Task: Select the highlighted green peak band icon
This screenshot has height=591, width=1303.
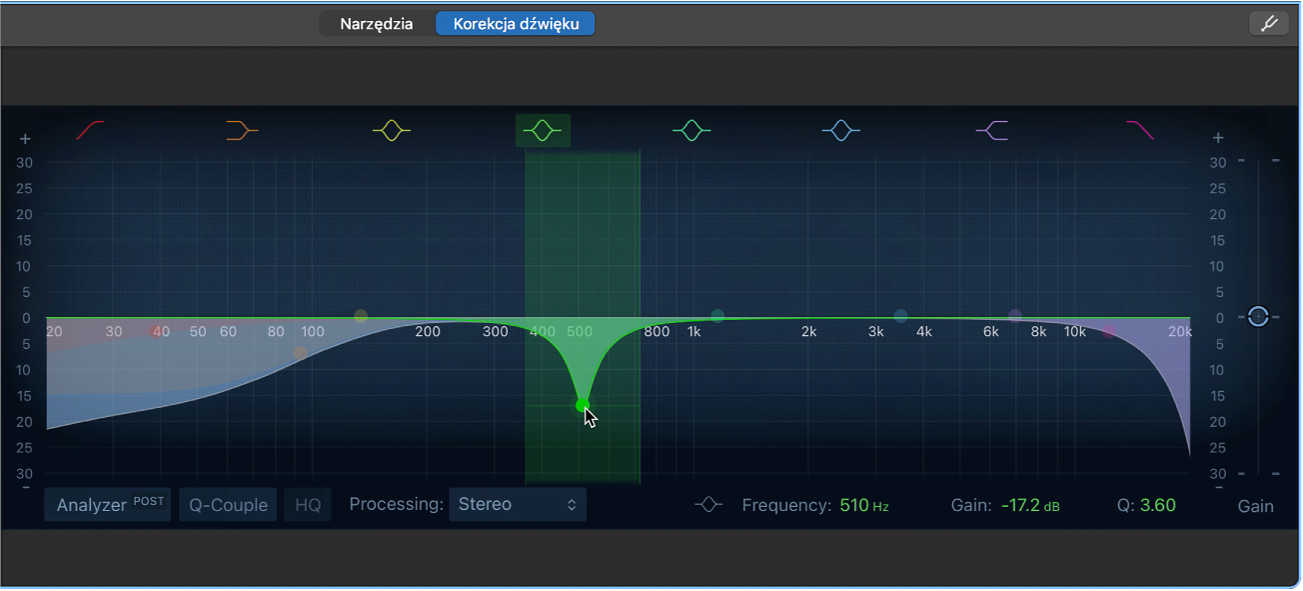Action: coord(541,129)
